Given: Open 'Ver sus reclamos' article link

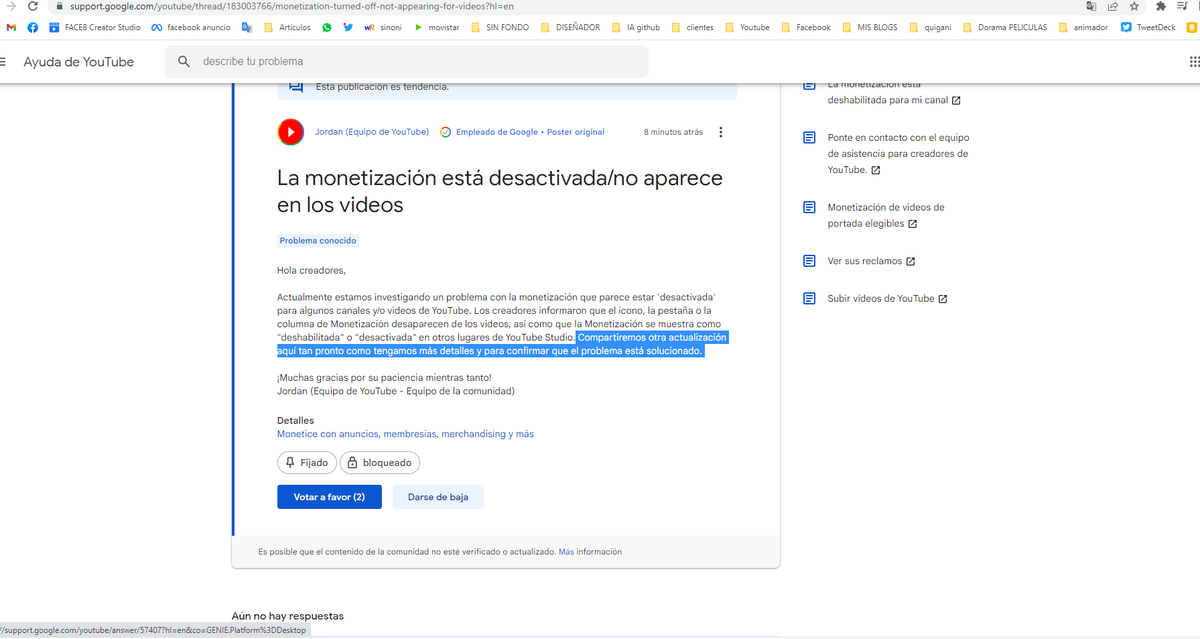Looking at the screenshot, I should 871,261.
